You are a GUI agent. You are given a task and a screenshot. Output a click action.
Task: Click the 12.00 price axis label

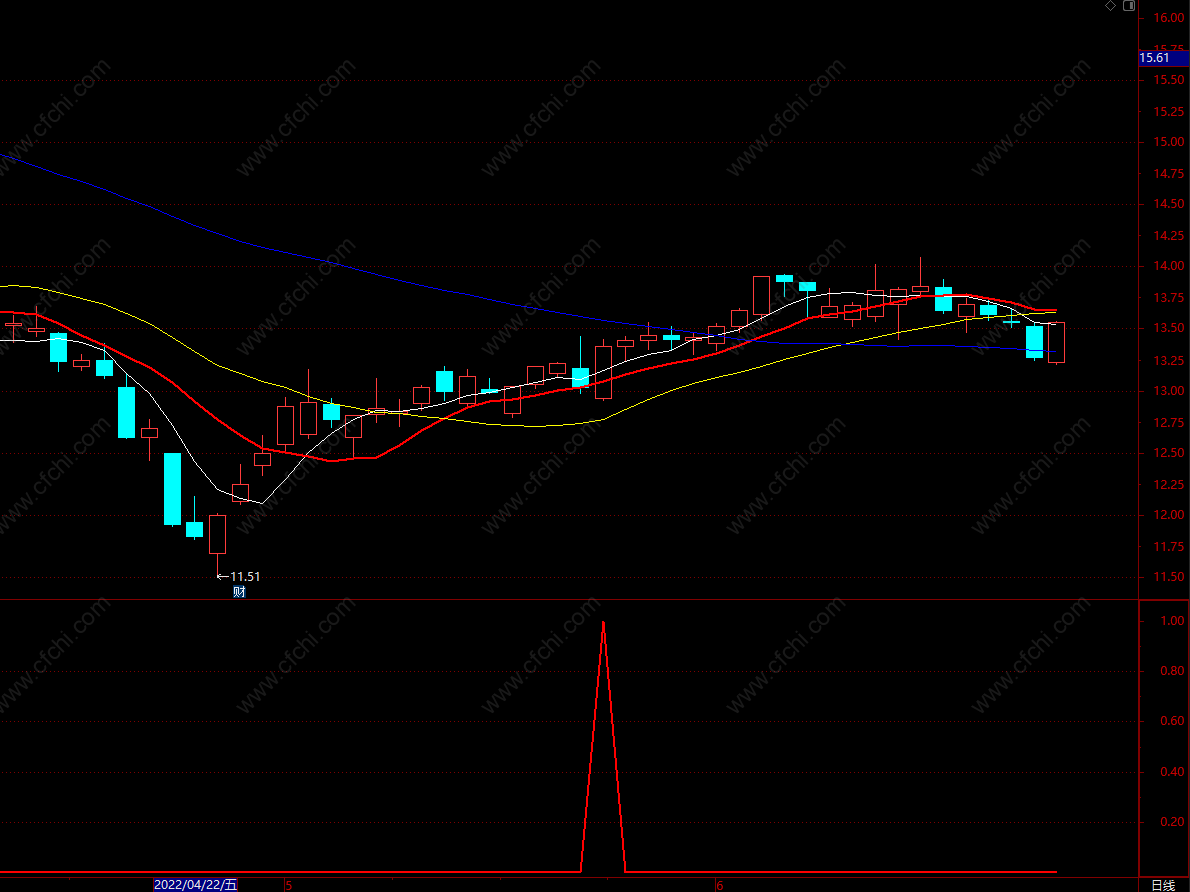coord(1168,515)
